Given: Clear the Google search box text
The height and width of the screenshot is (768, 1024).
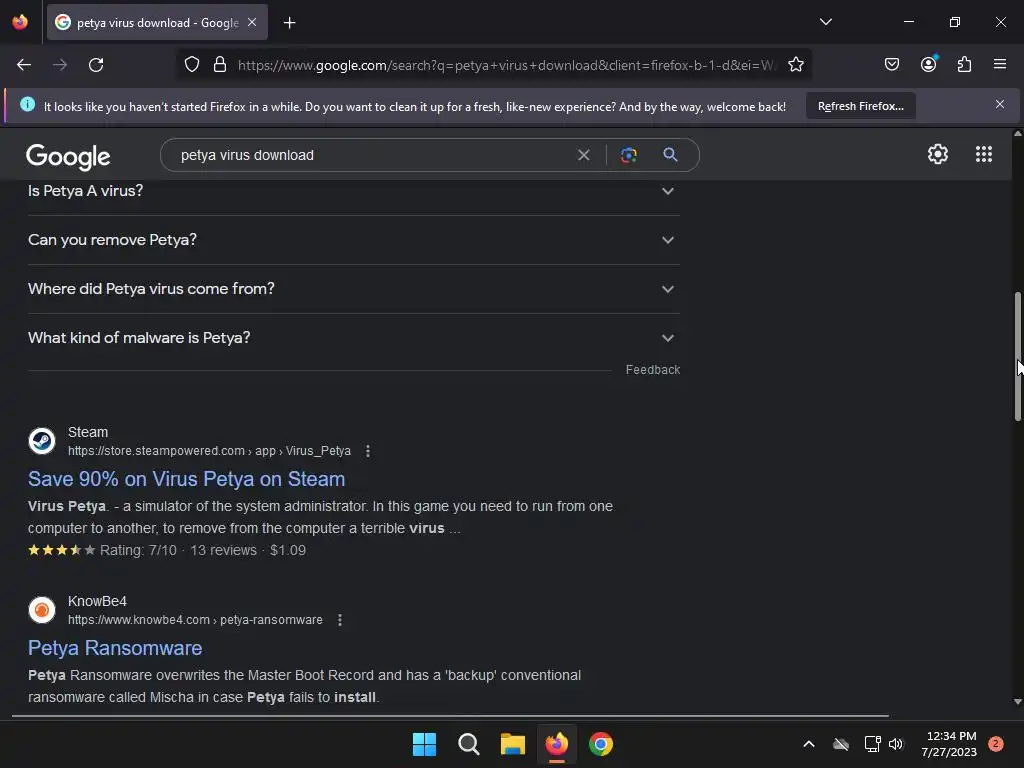Looking at the screenshot, I should click(x=583, y=155).
